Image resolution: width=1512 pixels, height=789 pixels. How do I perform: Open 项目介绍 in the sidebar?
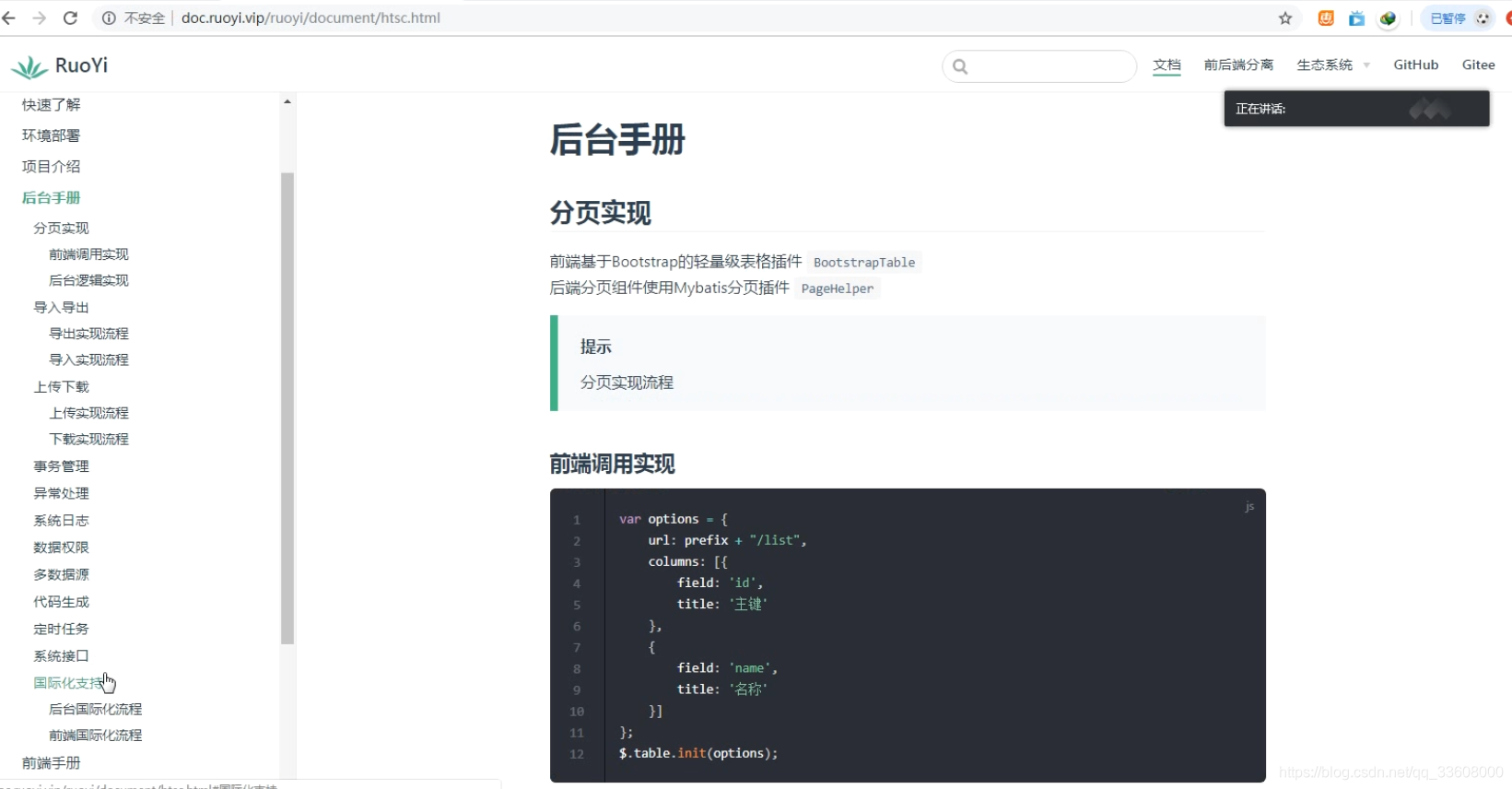point(52,167)
